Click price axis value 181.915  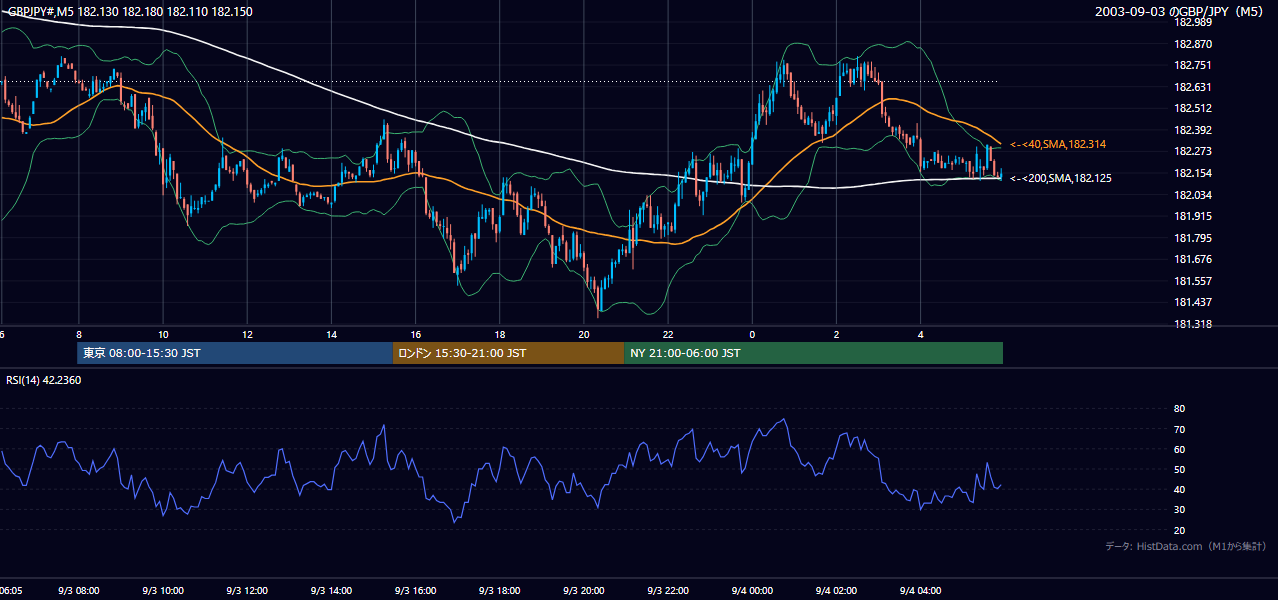tap(1193, 216)
